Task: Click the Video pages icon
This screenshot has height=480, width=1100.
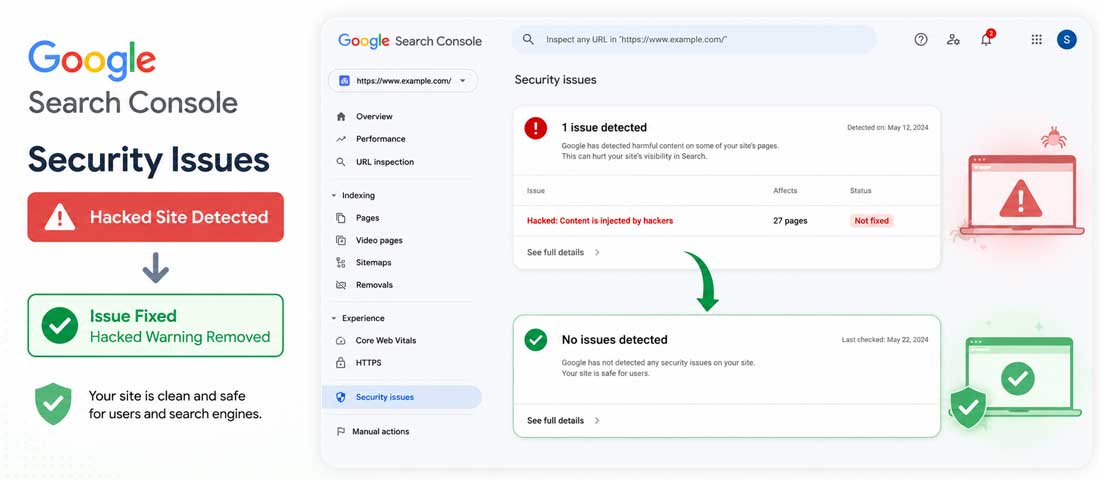Action: click(341, 240)
